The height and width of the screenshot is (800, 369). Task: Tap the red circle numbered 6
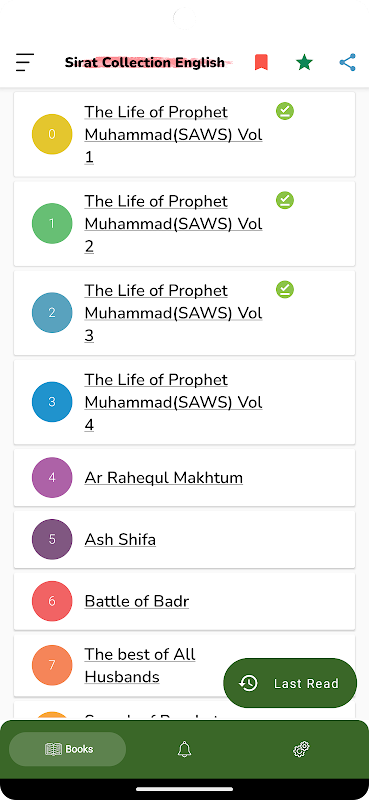tap(52, 601)
